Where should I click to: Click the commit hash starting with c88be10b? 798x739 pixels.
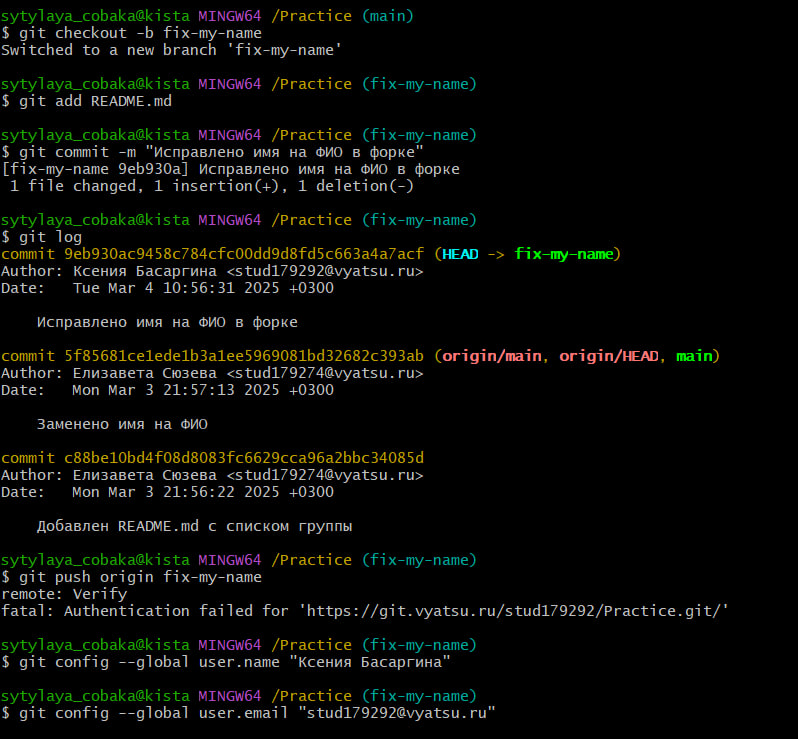point(244,458)
